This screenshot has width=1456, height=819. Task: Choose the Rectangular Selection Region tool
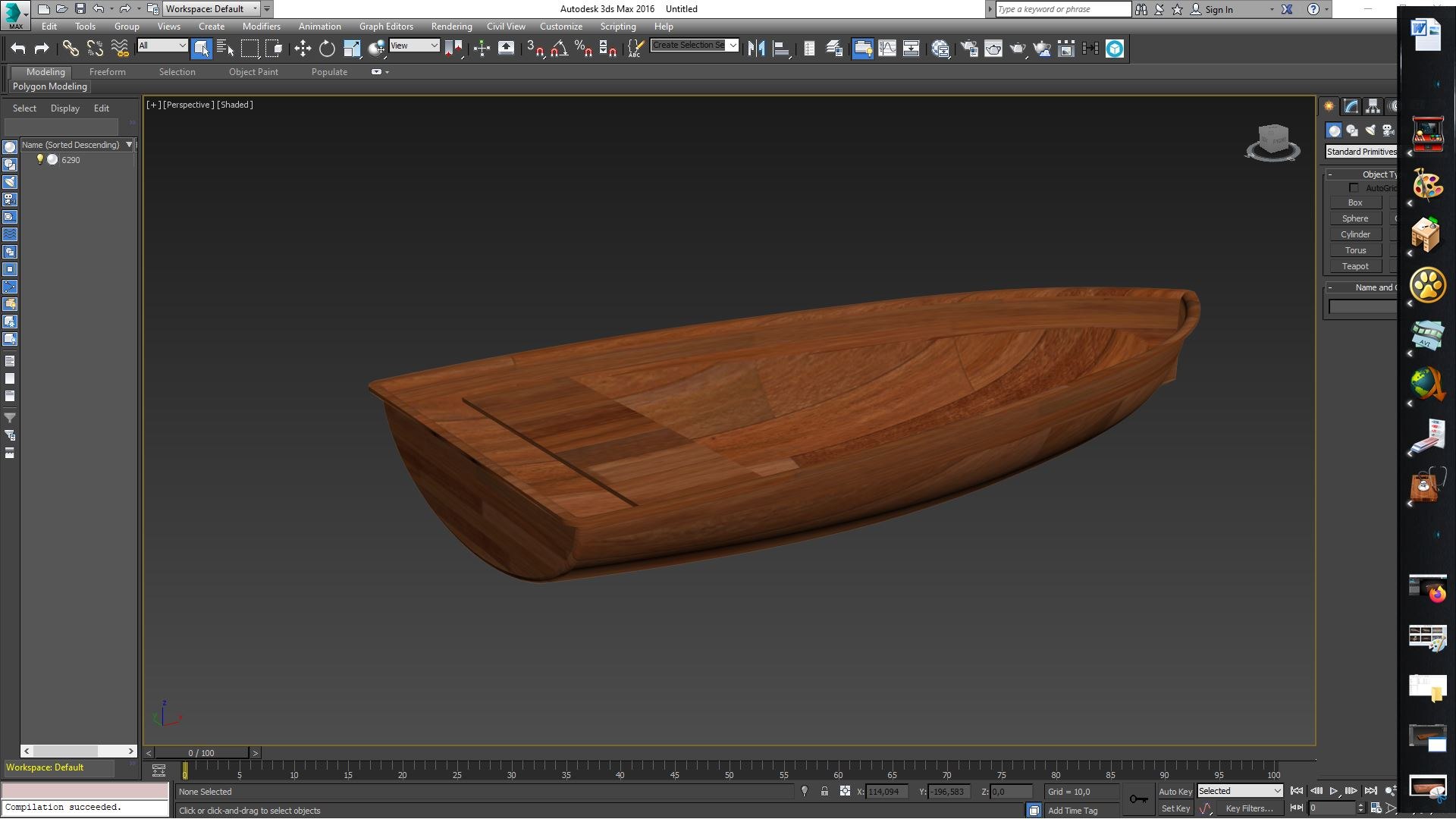(249, 49)
